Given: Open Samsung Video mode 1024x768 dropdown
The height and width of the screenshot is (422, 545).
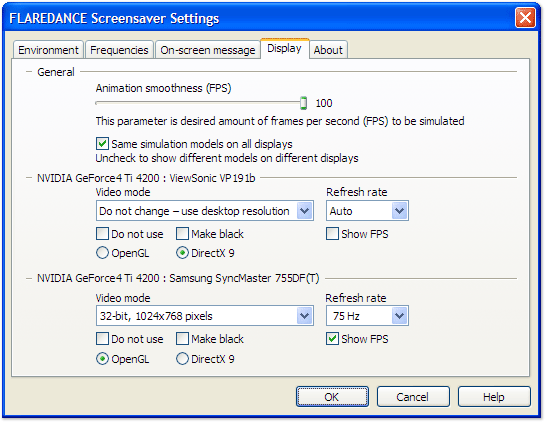Looking at the screenshot, I should pos(205,316).
